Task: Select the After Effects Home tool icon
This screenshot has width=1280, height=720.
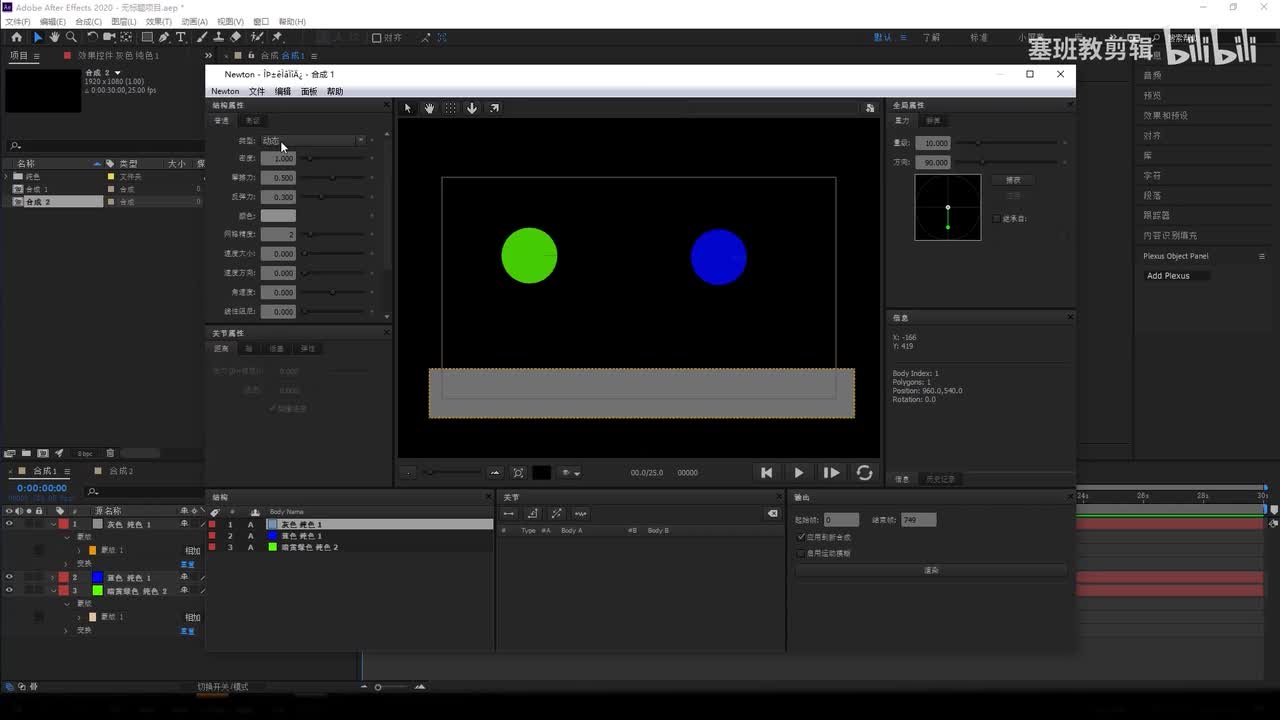Action: (x=16, y=37)
